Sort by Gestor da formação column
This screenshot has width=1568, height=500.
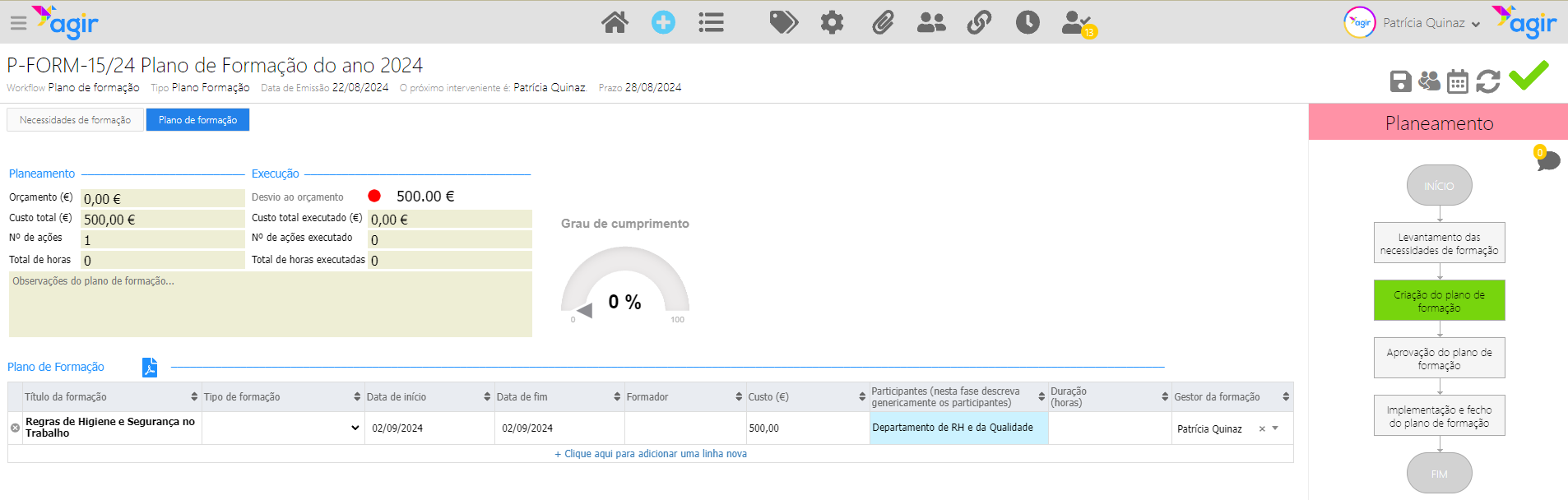[x=1286, y=396]
